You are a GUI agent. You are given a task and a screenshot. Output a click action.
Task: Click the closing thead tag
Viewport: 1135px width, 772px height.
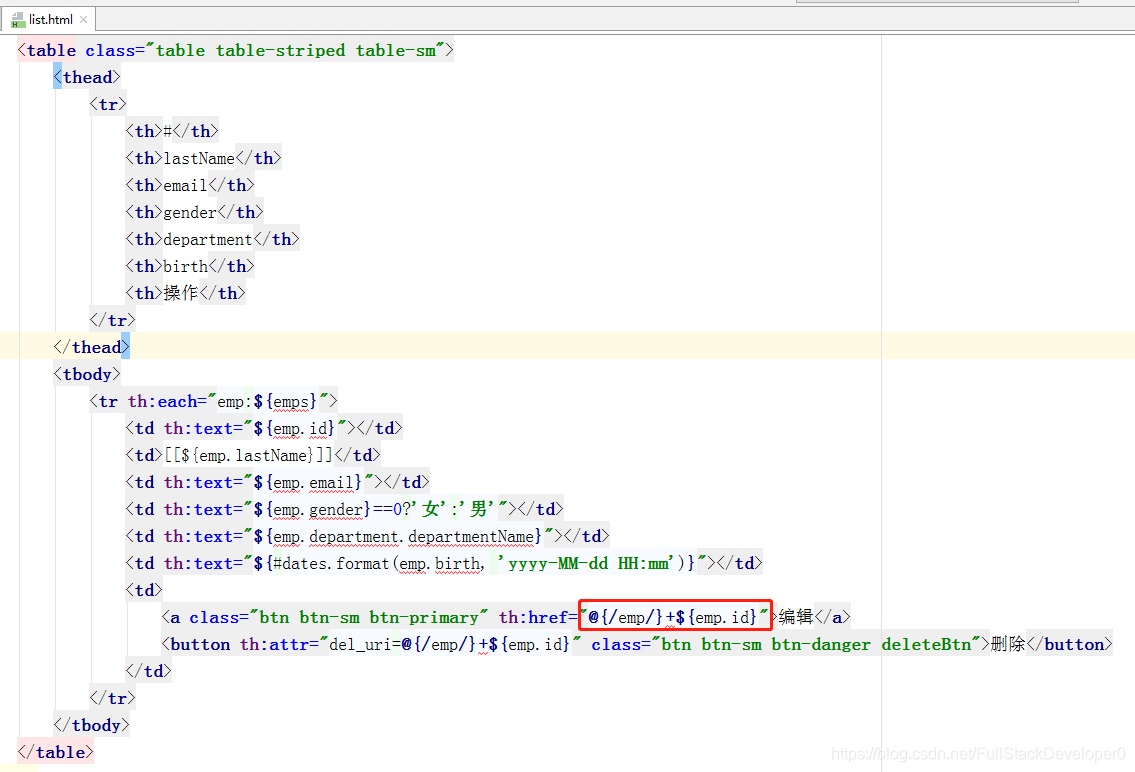91,347
